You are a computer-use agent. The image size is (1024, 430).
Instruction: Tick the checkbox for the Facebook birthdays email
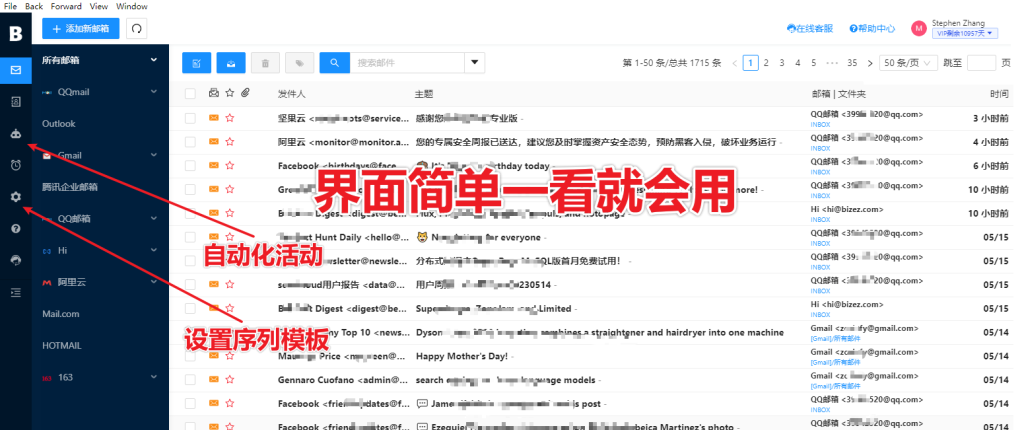pos(190,166)
